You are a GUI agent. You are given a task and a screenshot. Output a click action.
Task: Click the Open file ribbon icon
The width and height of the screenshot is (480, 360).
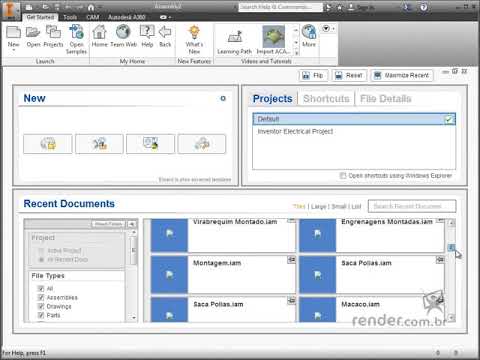(33, 33)
